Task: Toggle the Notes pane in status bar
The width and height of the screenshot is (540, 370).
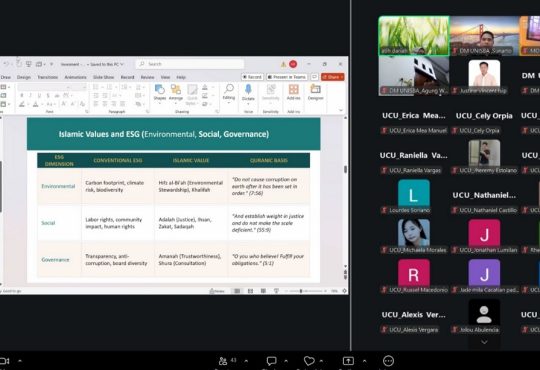Action: coord(217,291)
